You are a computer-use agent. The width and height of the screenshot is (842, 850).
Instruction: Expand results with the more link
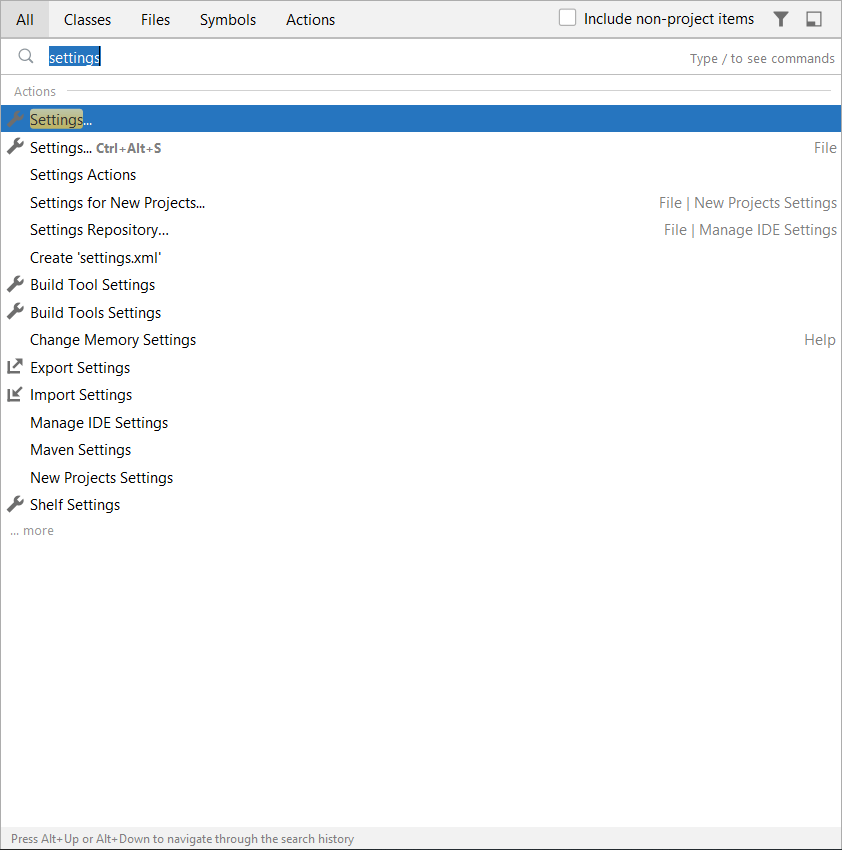(32, 531)
